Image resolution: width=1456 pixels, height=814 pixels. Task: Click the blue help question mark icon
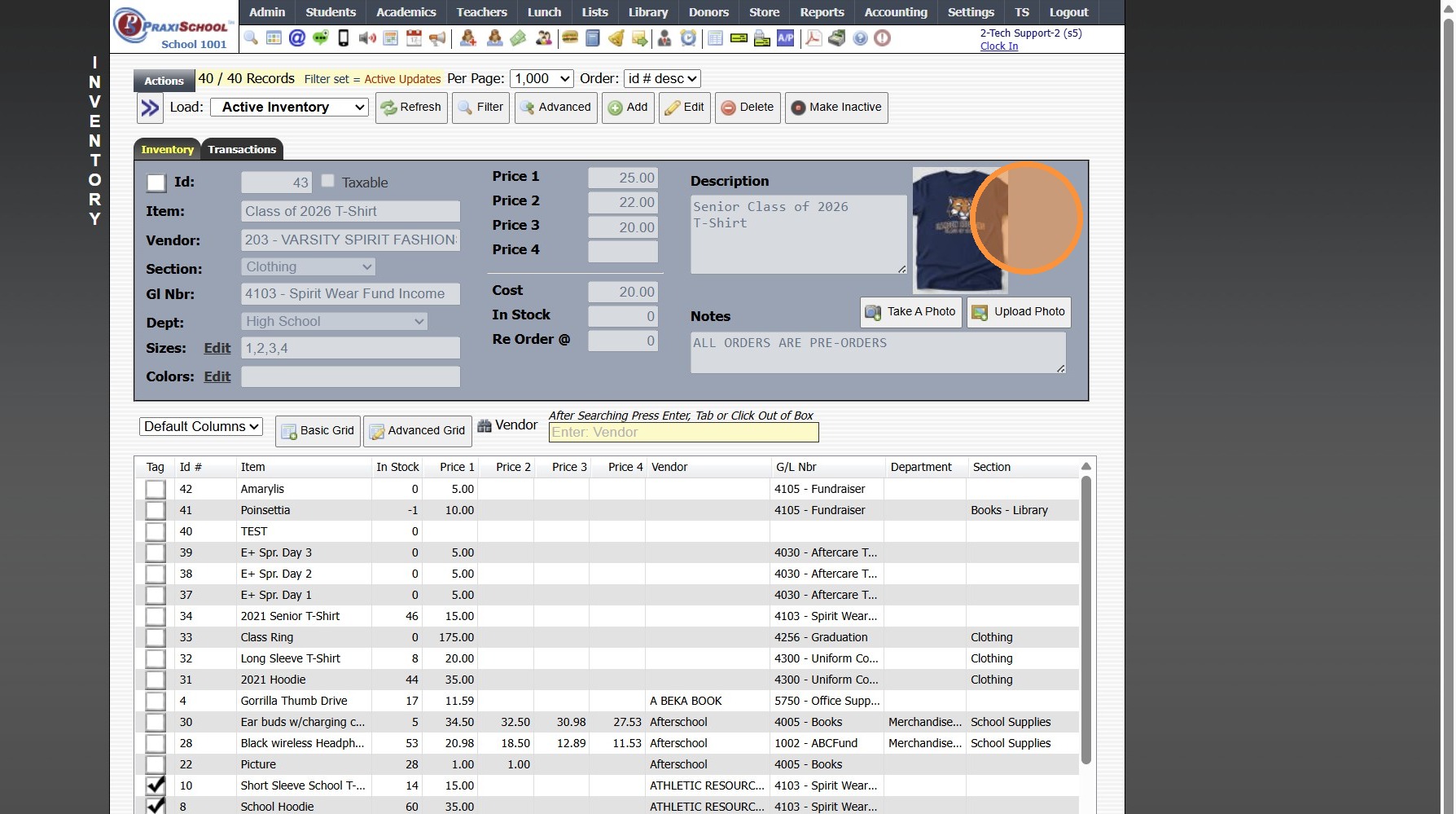click(860, 38)
